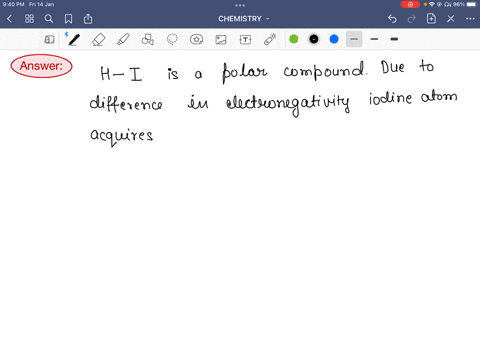Add a new page

[431, 19]
